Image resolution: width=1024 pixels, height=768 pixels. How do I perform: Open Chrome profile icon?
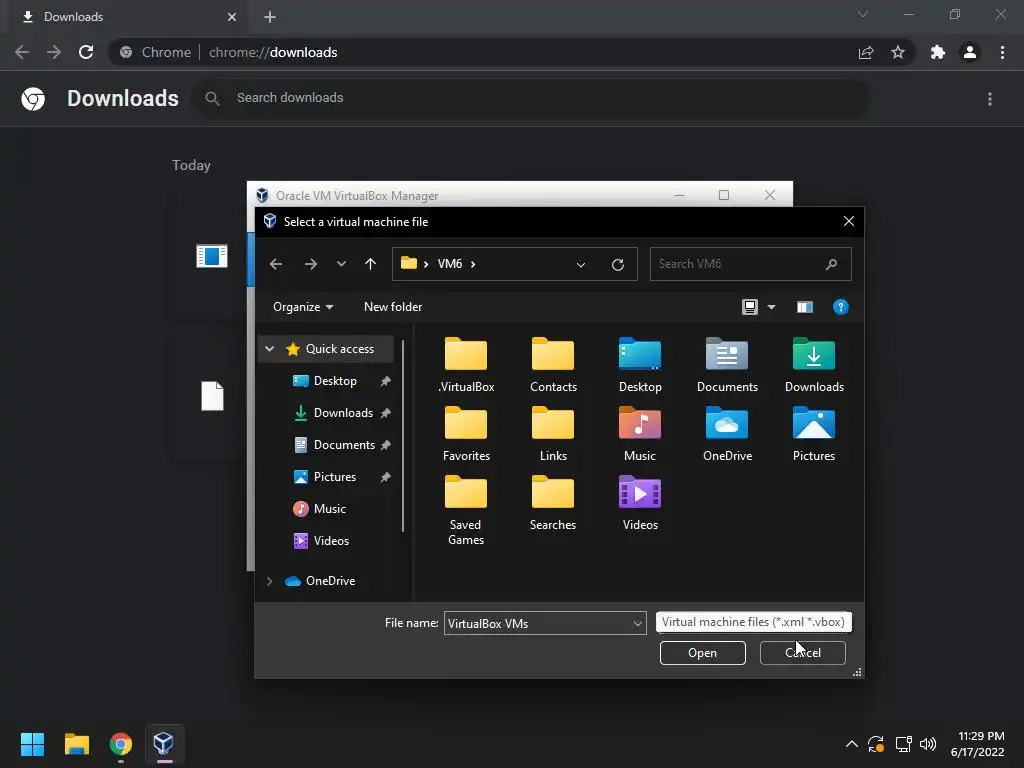(x=970, y=52)
